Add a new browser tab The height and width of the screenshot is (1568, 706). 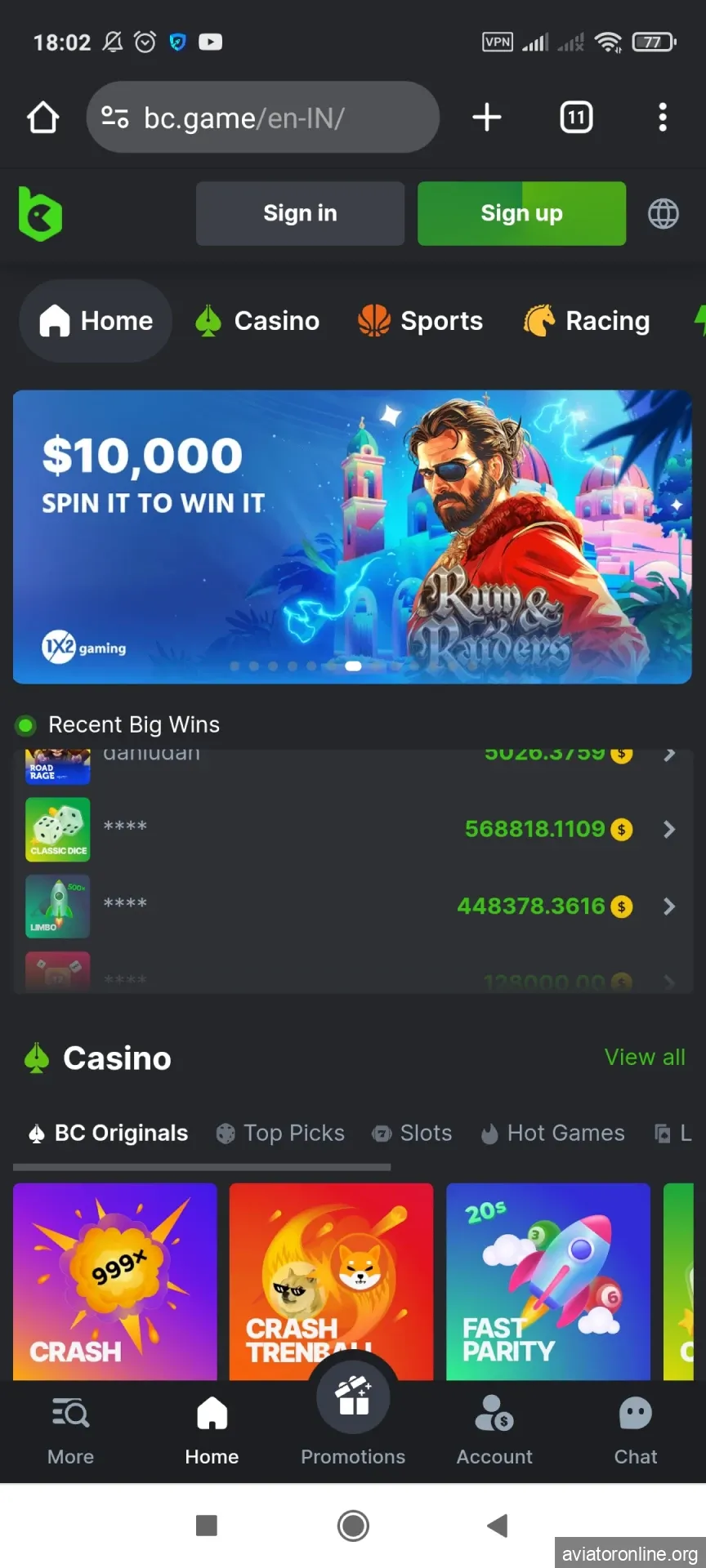(x=487, y=118)
